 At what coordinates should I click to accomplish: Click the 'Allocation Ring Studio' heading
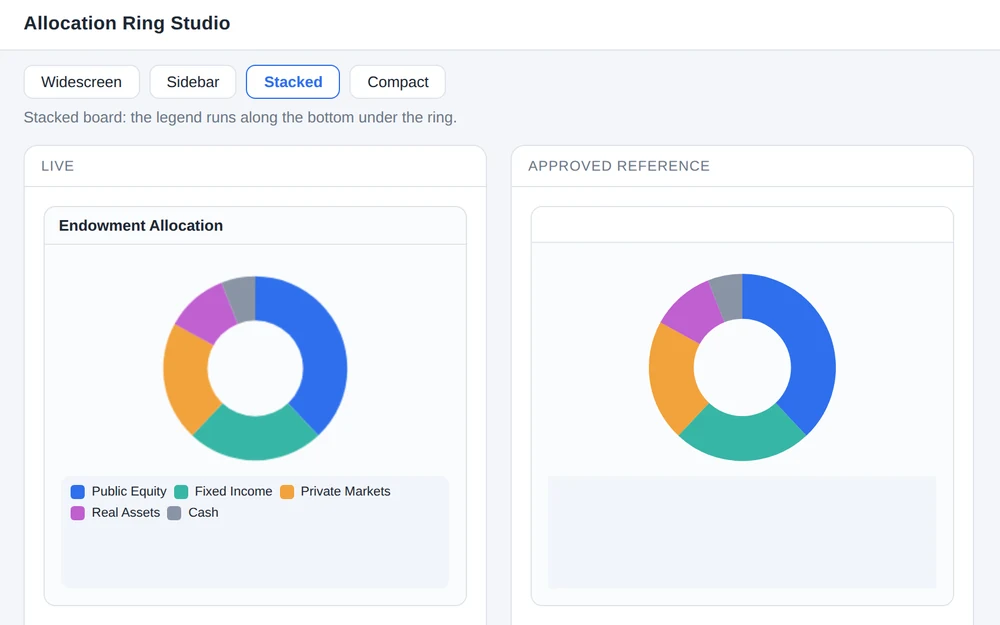pos(127,23)
